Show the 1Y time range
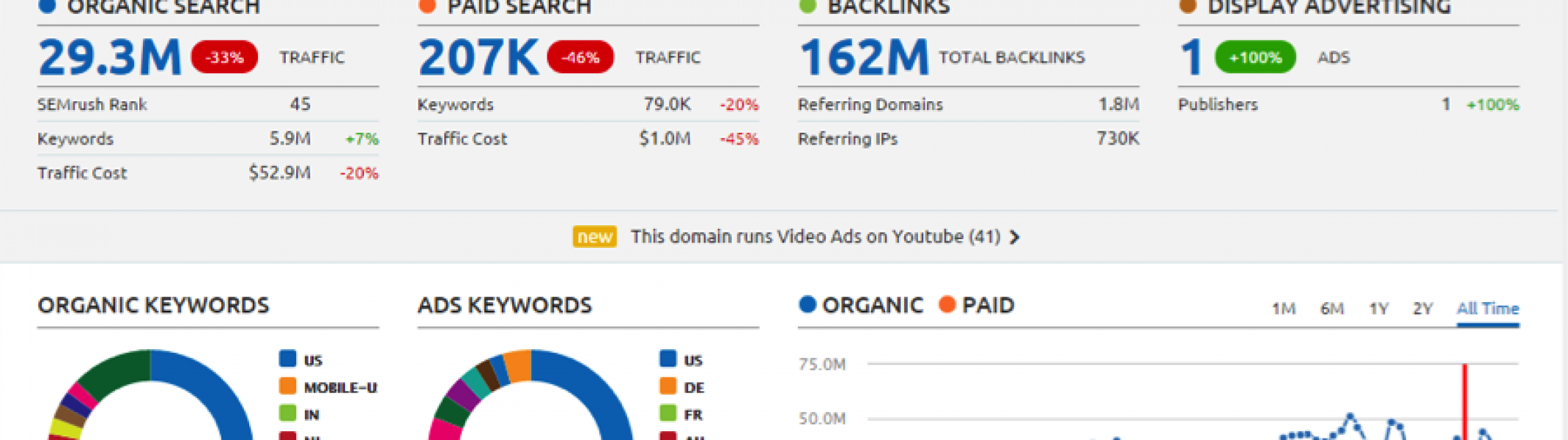Viewport: 1568px width, 440px height. (x=1379, y=309)
